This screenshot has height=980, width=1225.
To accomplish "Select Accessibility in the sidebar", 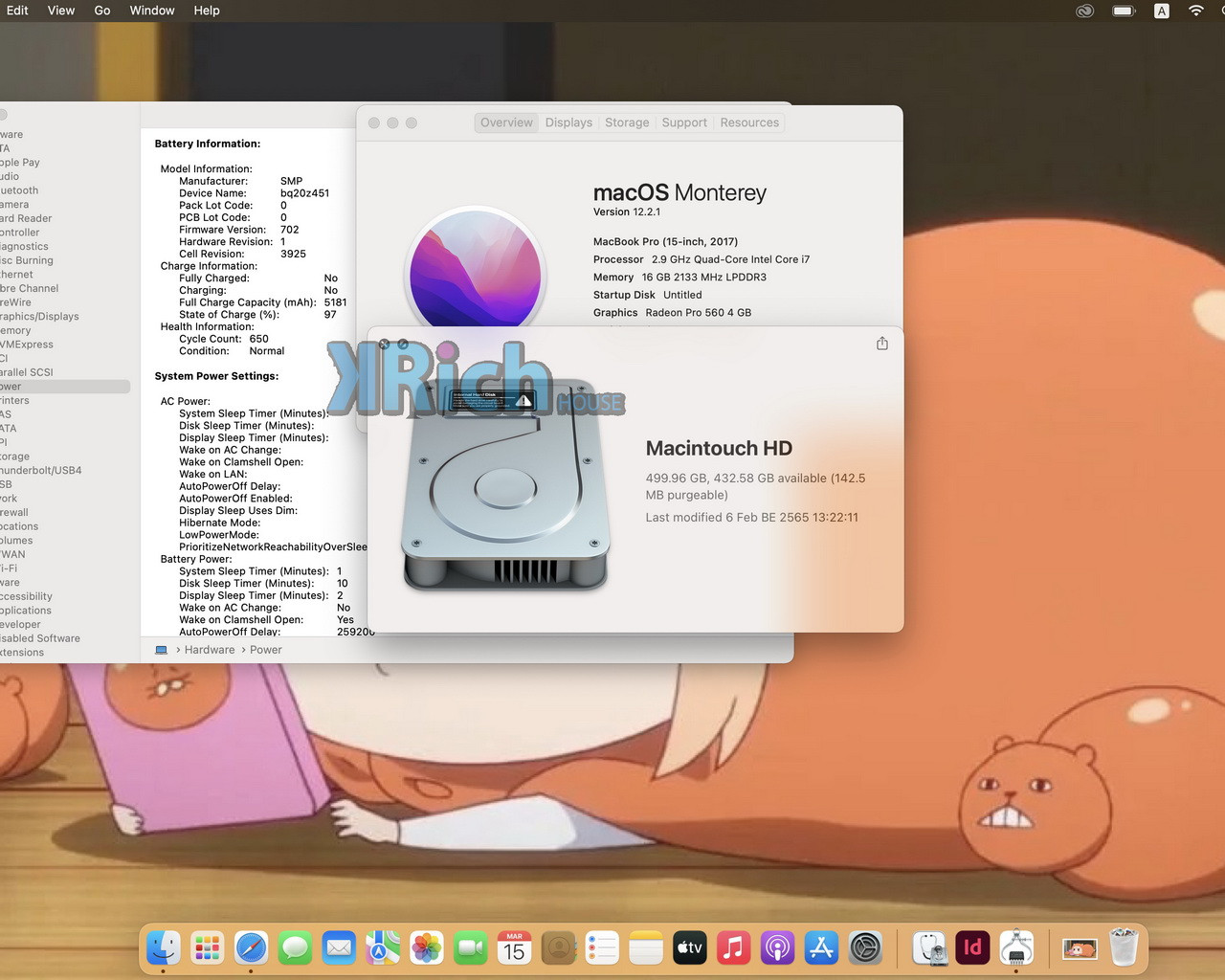I will [x=26, y=596].
